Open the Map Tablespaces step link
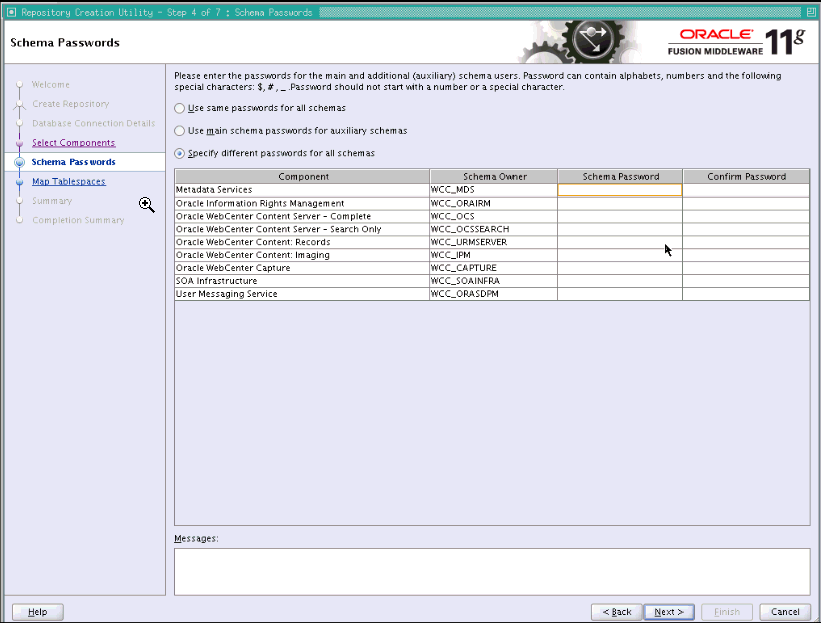821x623 pixels. point(69,181)
